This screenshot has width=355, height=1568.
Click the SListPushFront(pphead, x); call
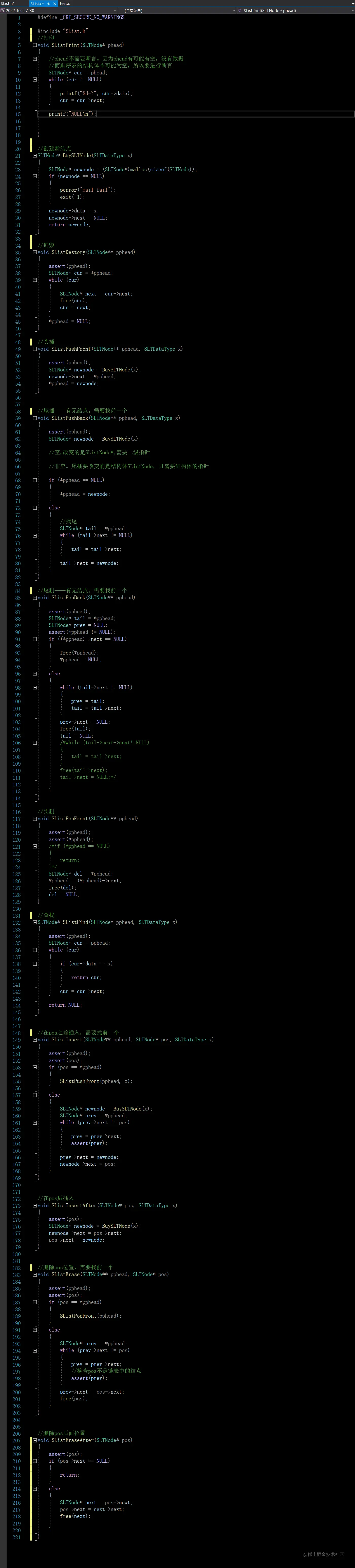[x=96, y=1081]
